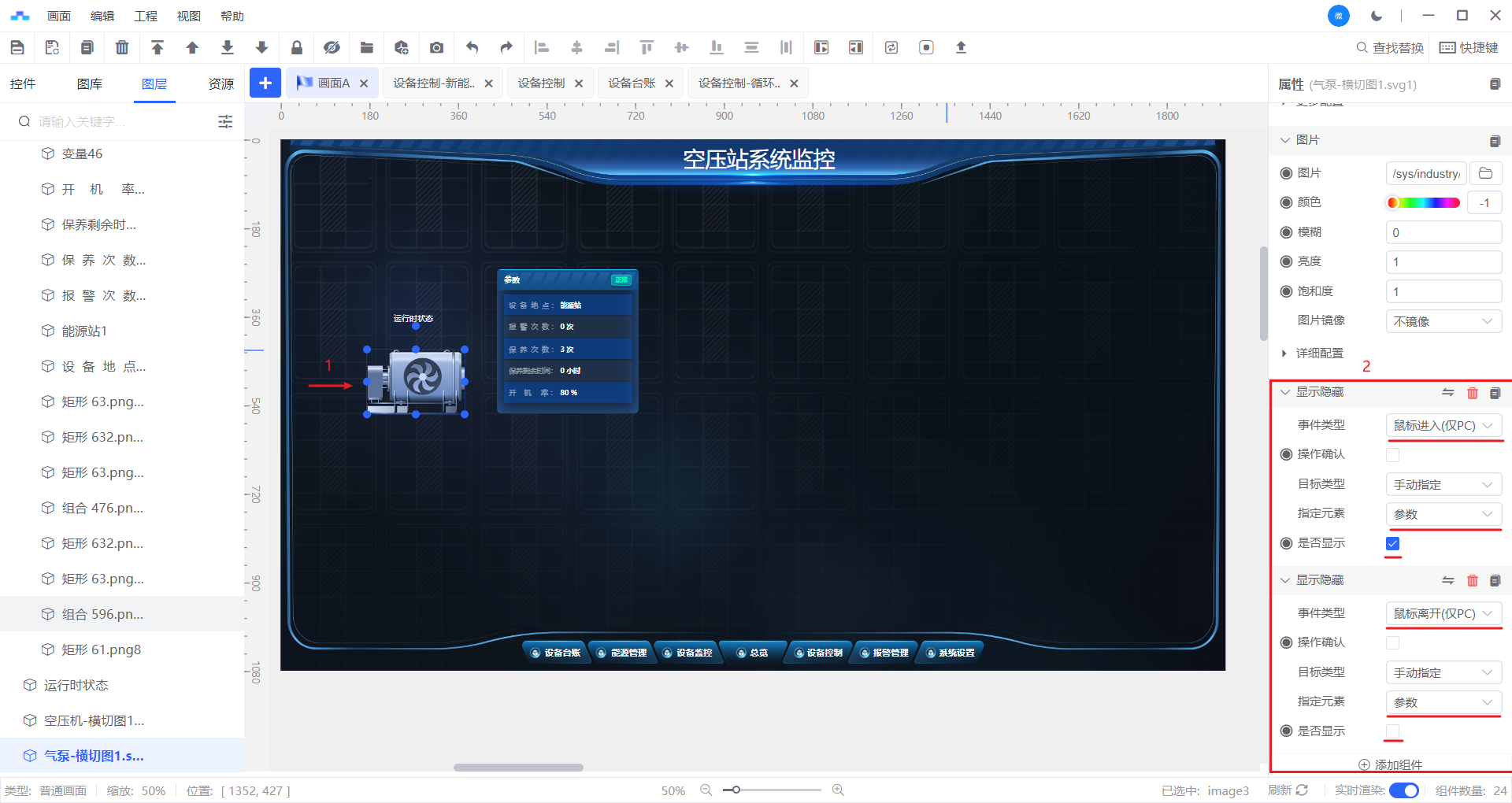Click the layer filter settings icon

click(x=225, y=121)
